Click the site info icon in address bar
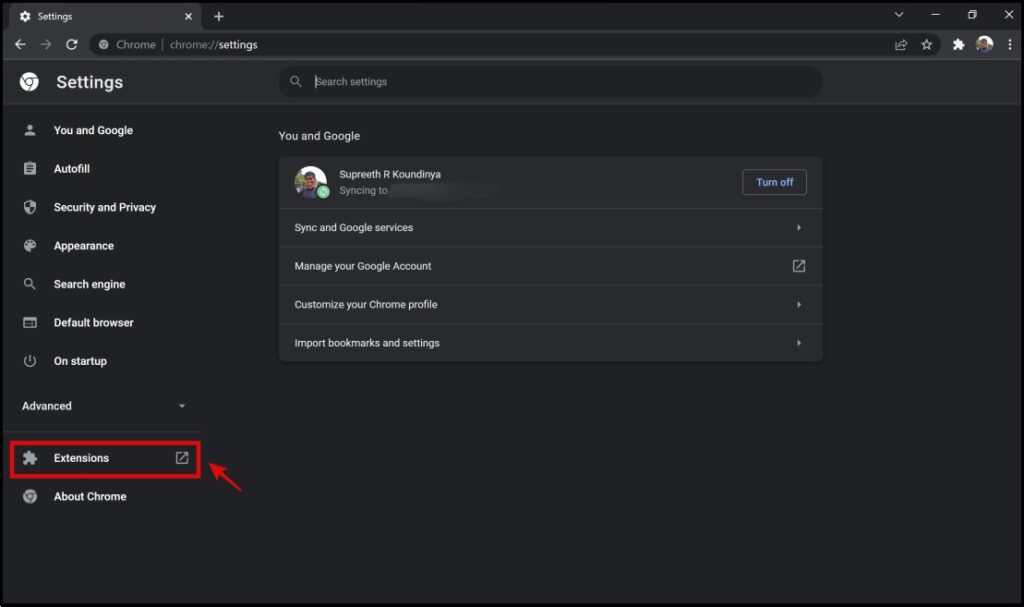 coord(103,44)
